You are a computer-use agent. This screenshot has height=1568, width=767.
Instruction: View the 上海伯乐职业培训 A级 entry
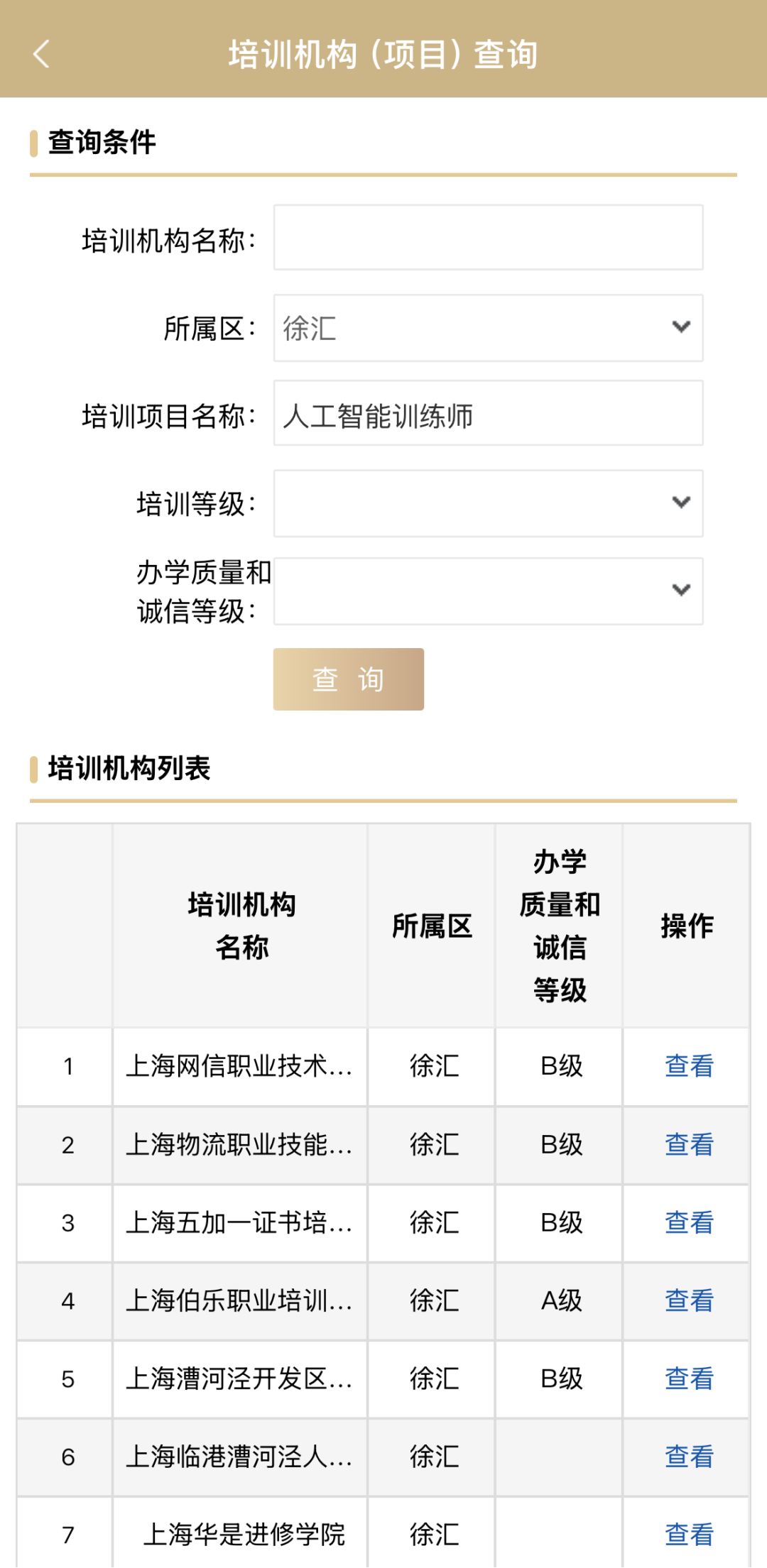pos(689,1301)
